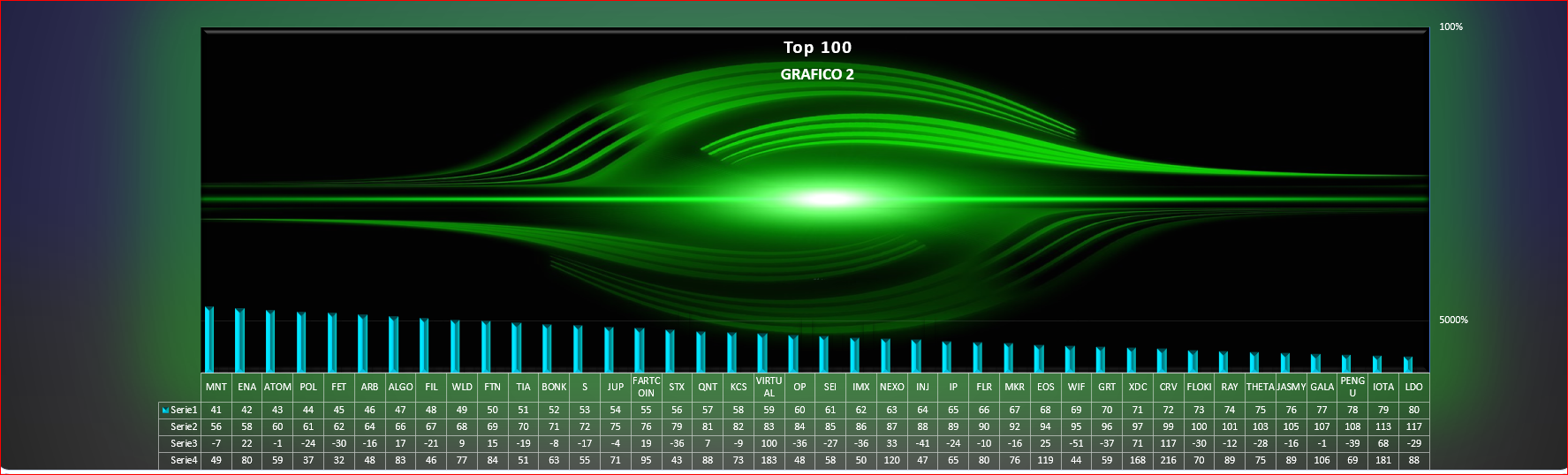
Task: Click the Serie2 value 56 under MNT
Action: pyautogui.click(x=216, y=427)
